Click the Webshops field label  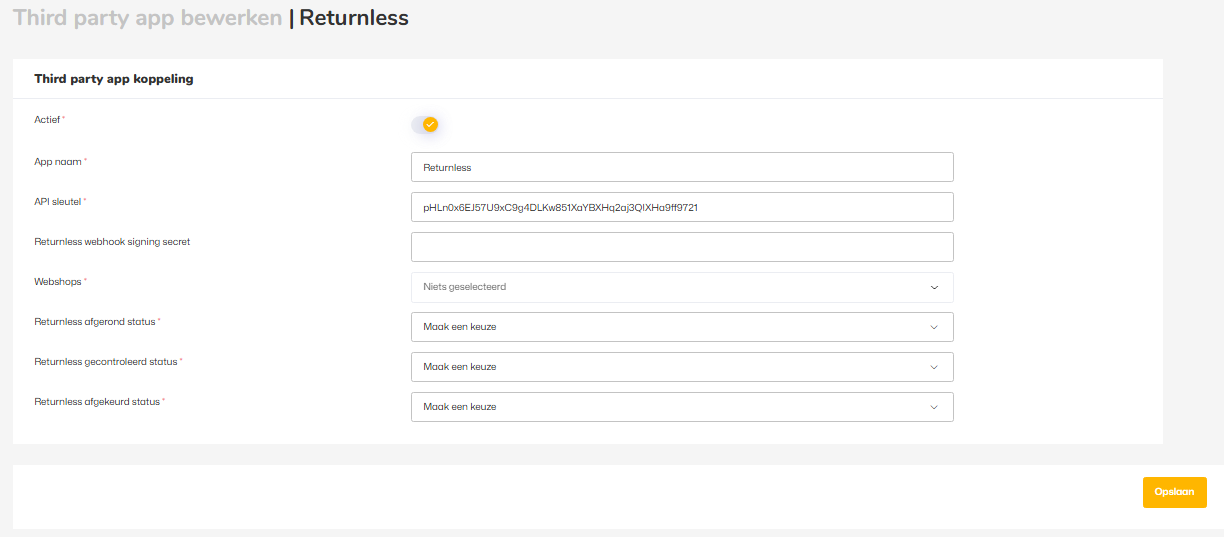57,281
